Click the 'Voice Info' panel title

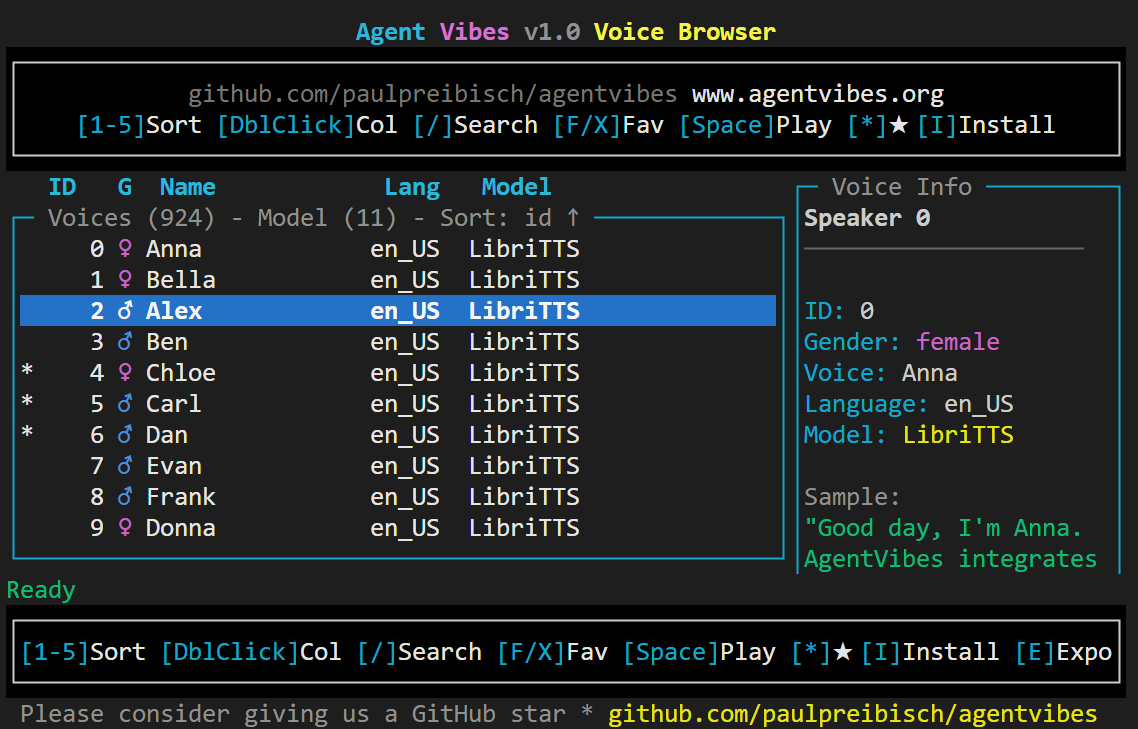coord(901,187)
